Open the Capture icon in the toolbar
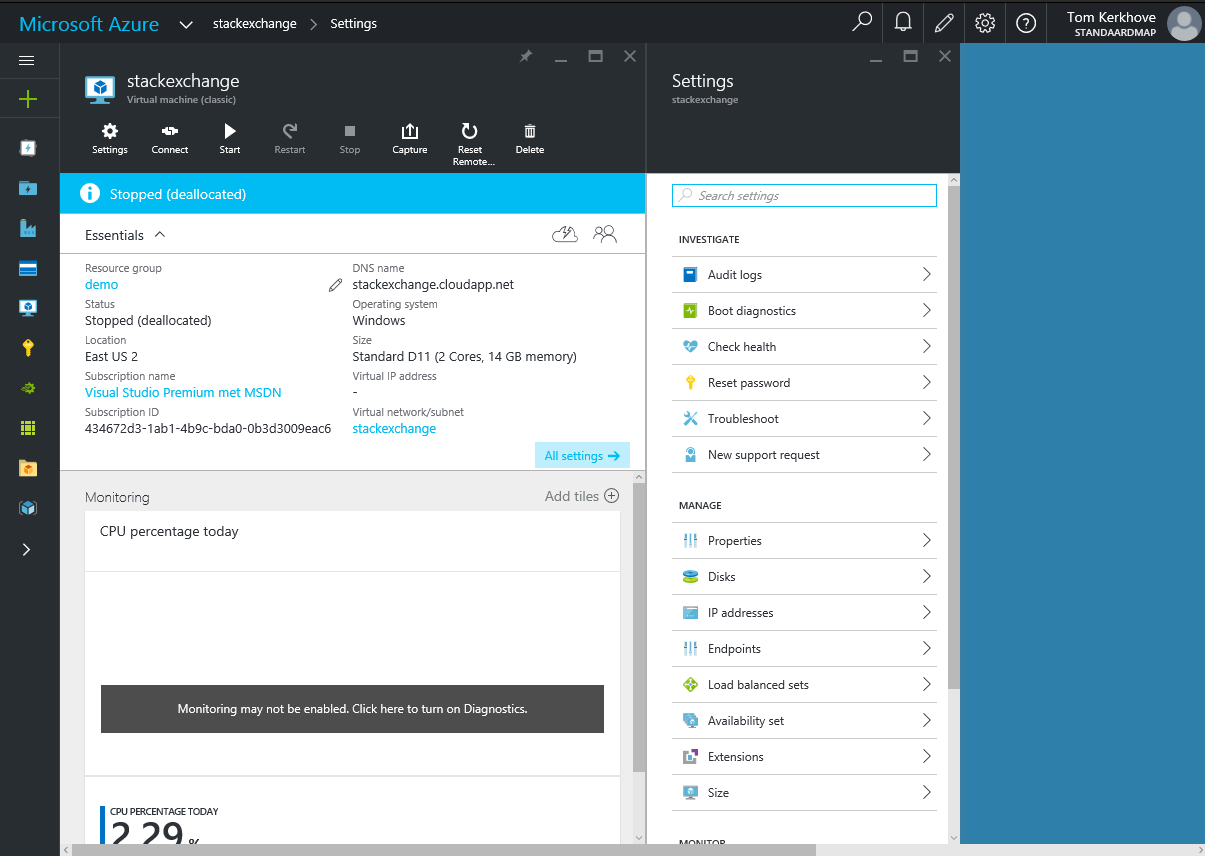This screenshot has height=856, width=1205. [x=409, y=138]
